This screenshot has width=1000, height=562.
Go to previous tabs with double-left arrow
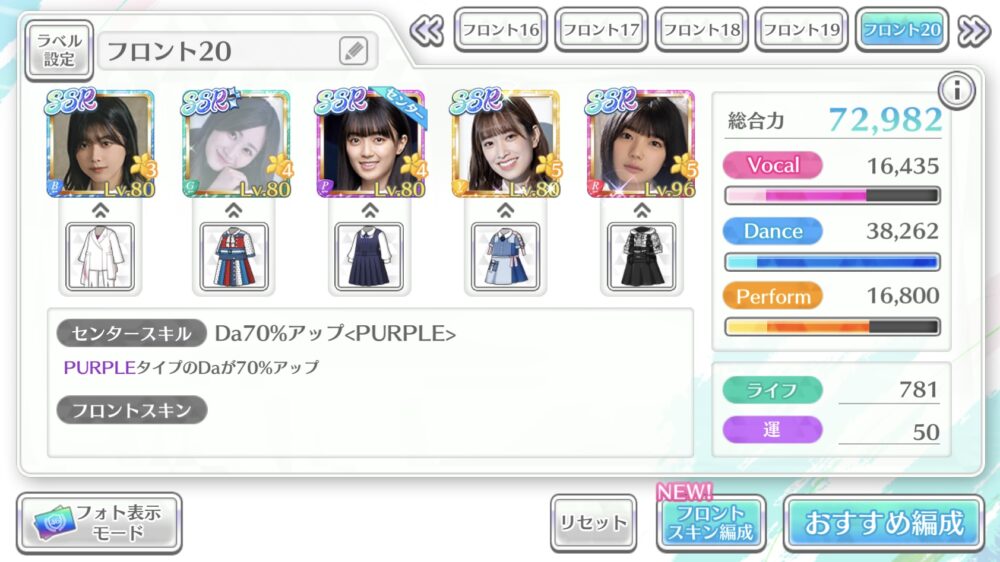click(x=427, y=30)
